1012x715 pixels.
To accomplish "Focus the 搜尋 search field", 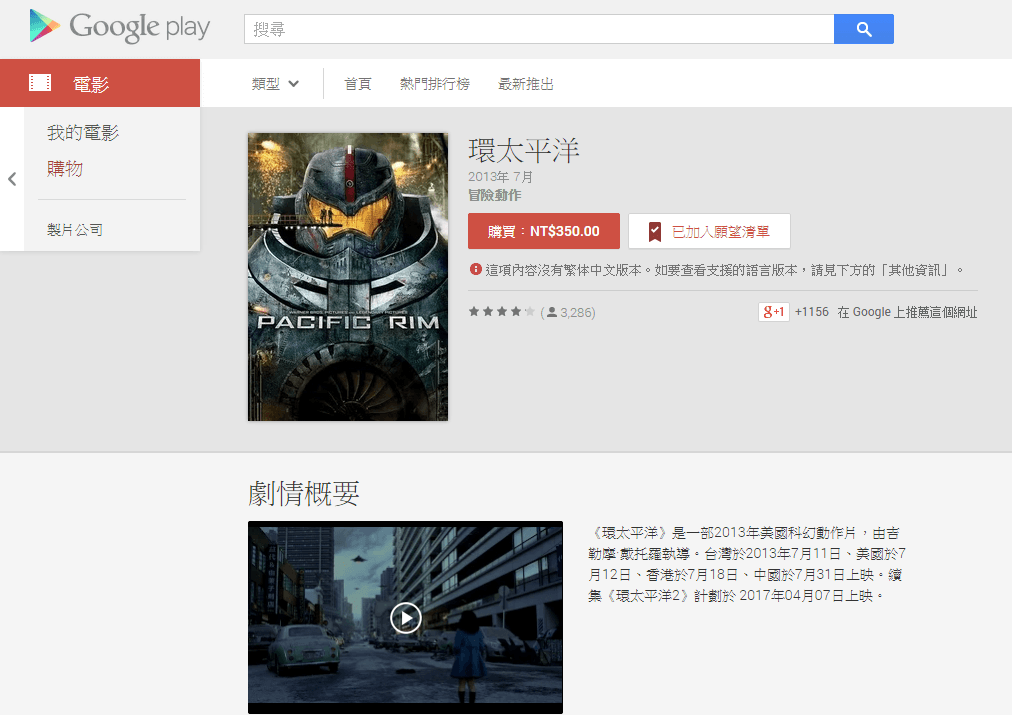I will coord(539,29).
